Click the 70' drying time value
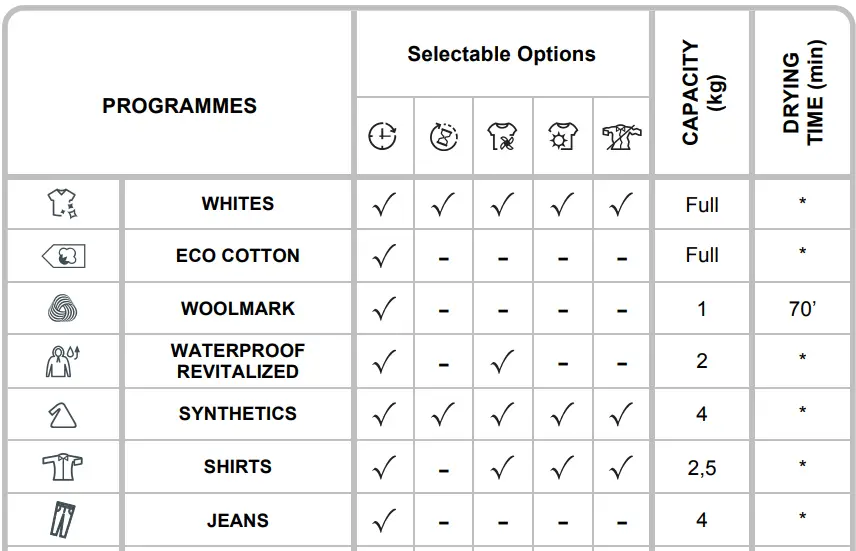Image resolution: width=856 pixels, height=551 pixels. pyautogui.click(x=802, y=309)
